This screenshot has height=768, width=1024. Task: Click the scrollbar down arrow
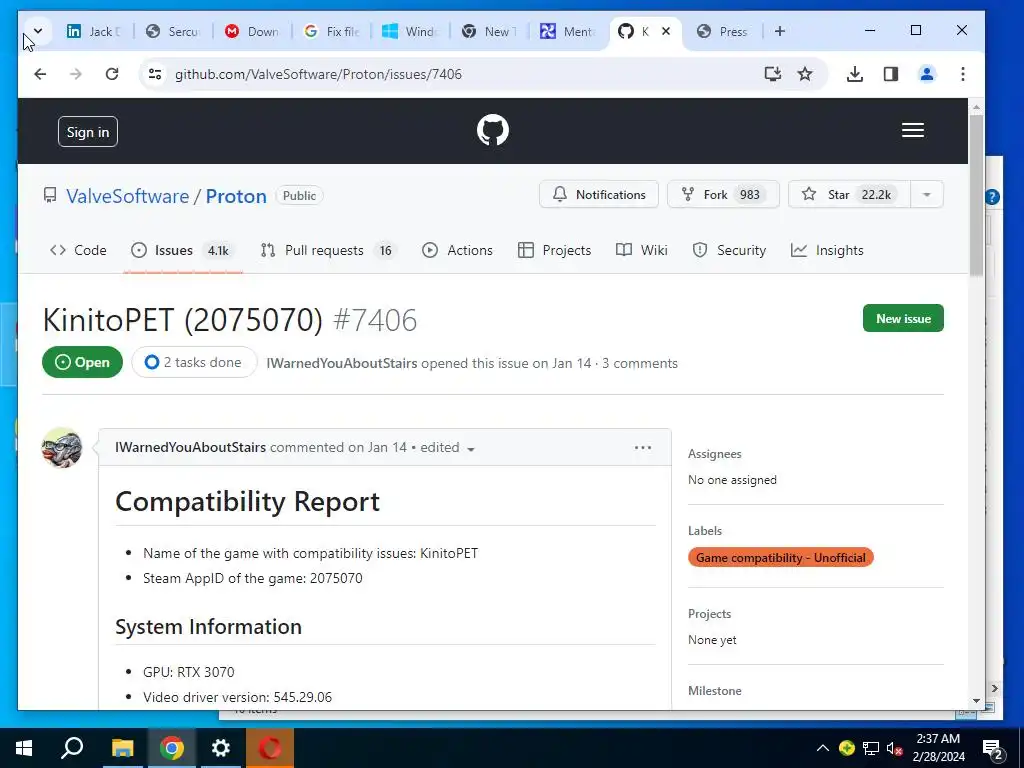(x=976, y=700)
